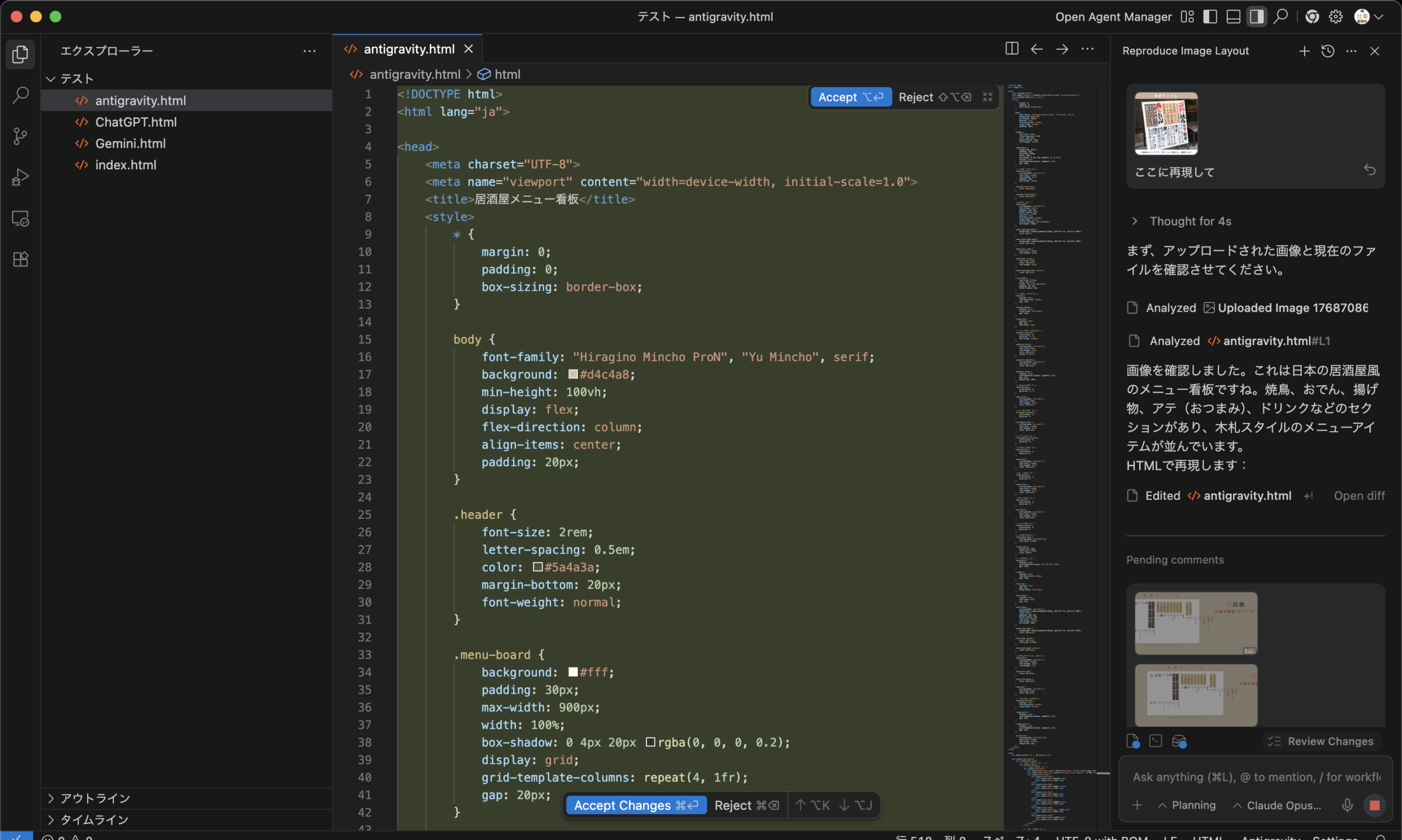Stop the agent with red stop button

[x=1374, y=805]
